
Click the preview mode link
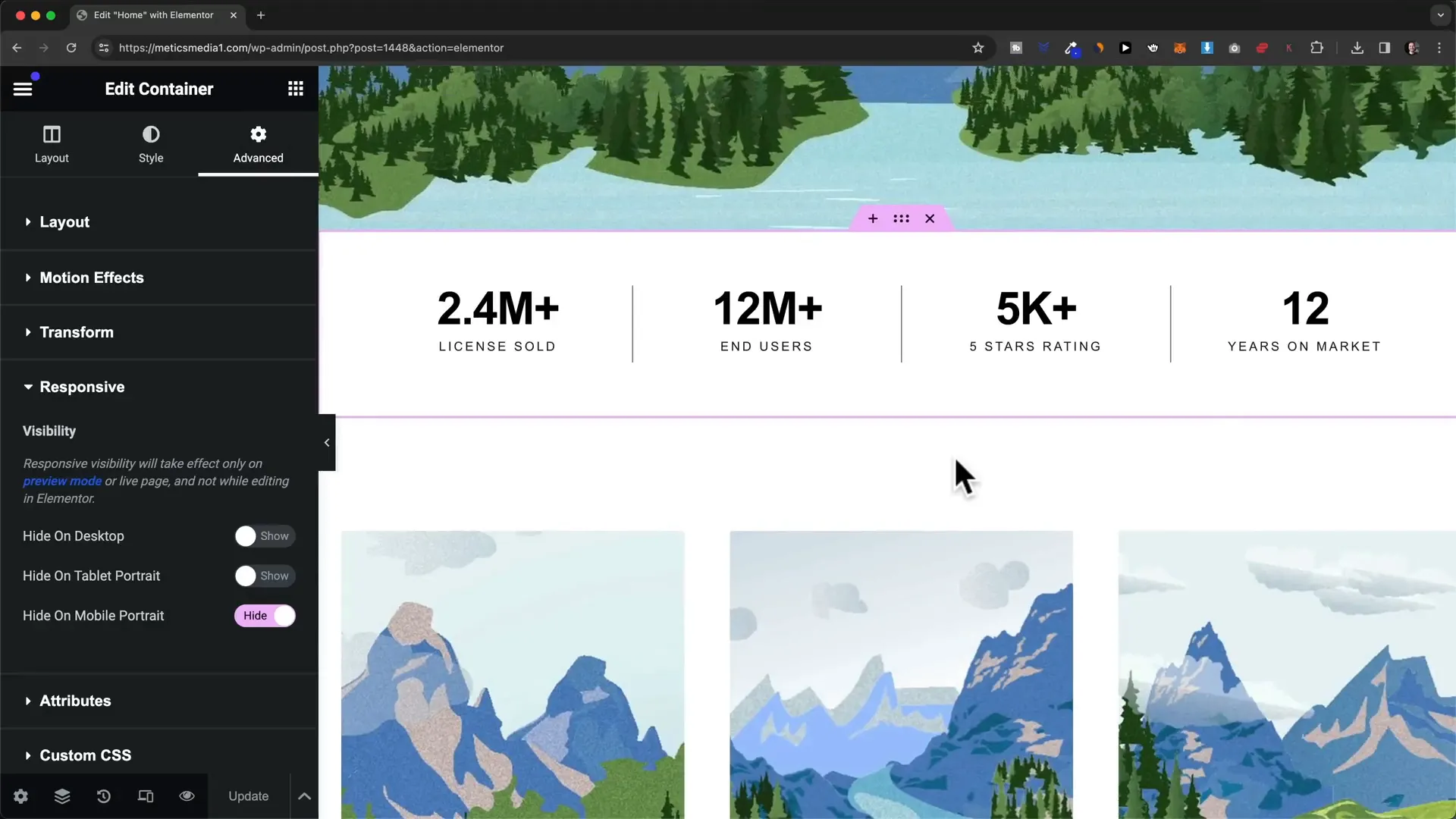tap(61, 481)
